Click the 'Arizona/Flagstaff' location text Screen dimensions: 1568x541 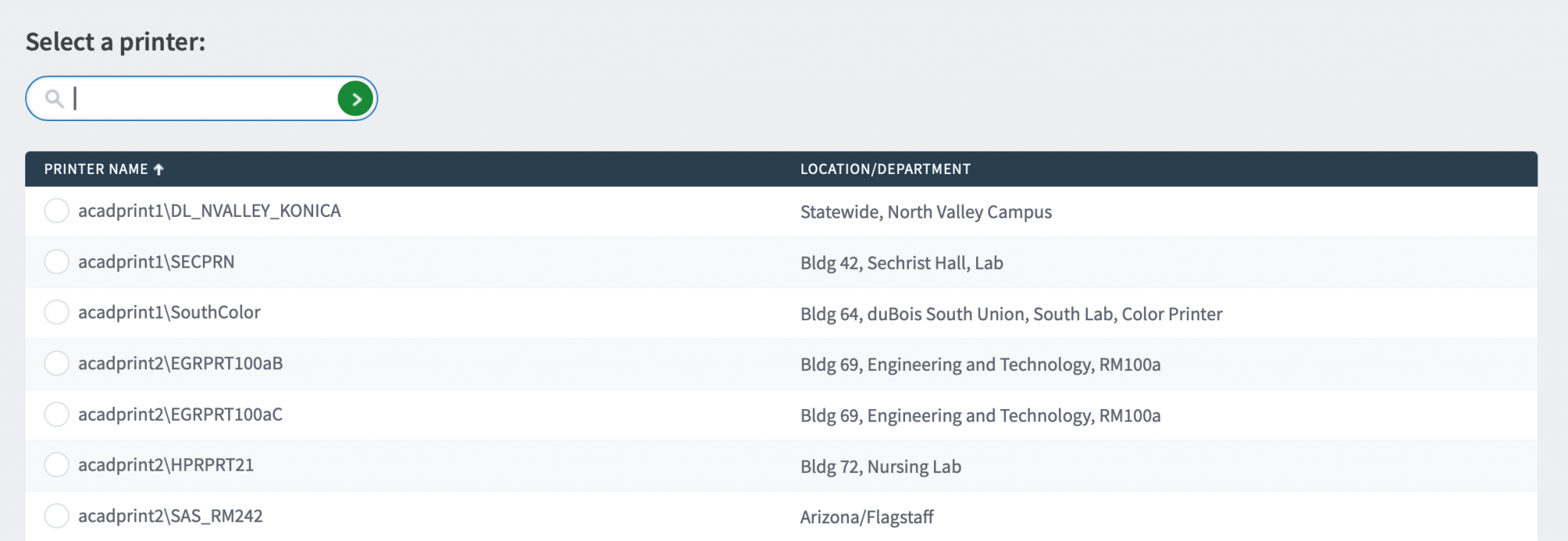[867, 517]
